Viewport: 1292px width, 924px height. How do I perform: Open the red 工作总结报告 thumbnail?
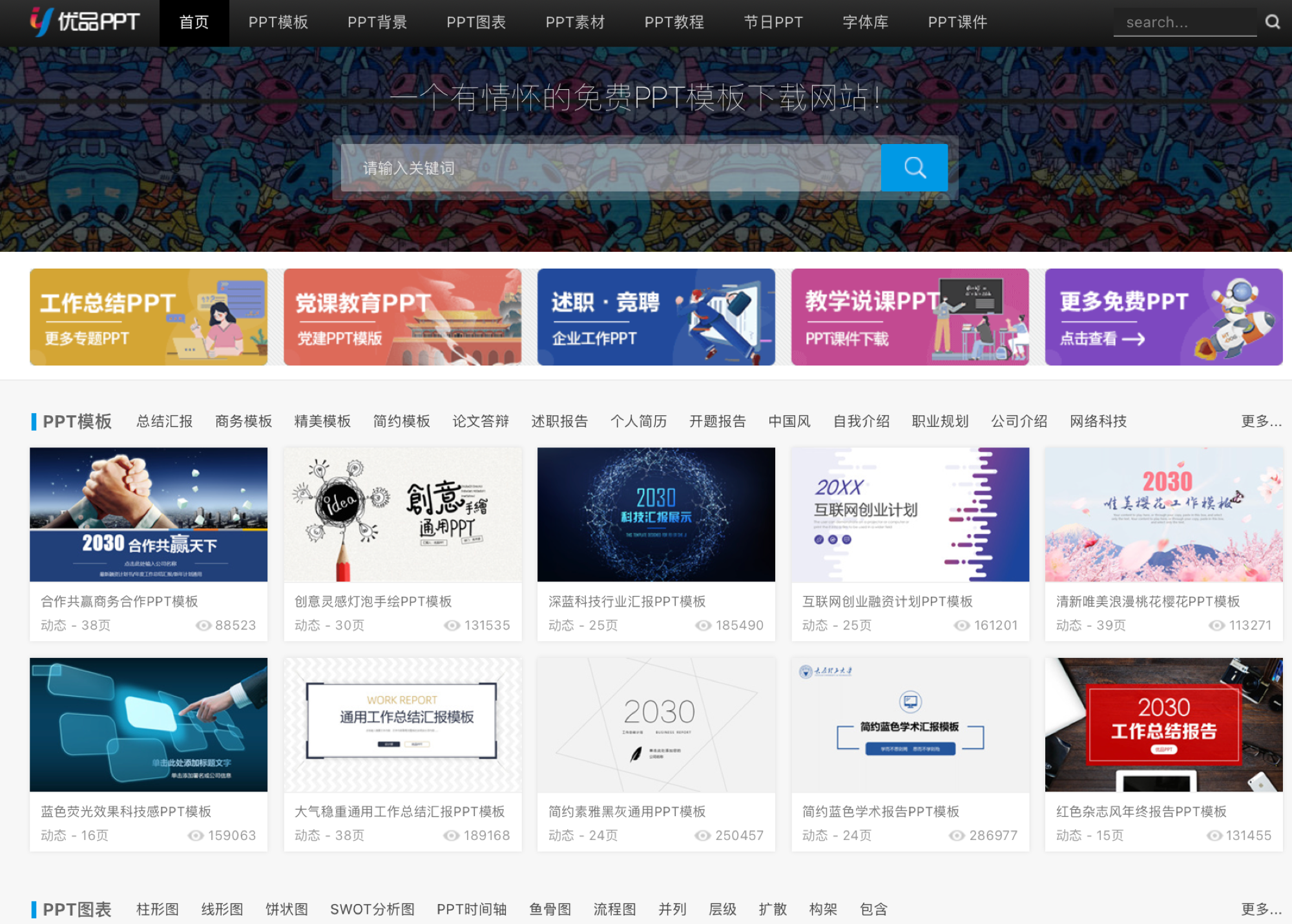[1164, 724]
